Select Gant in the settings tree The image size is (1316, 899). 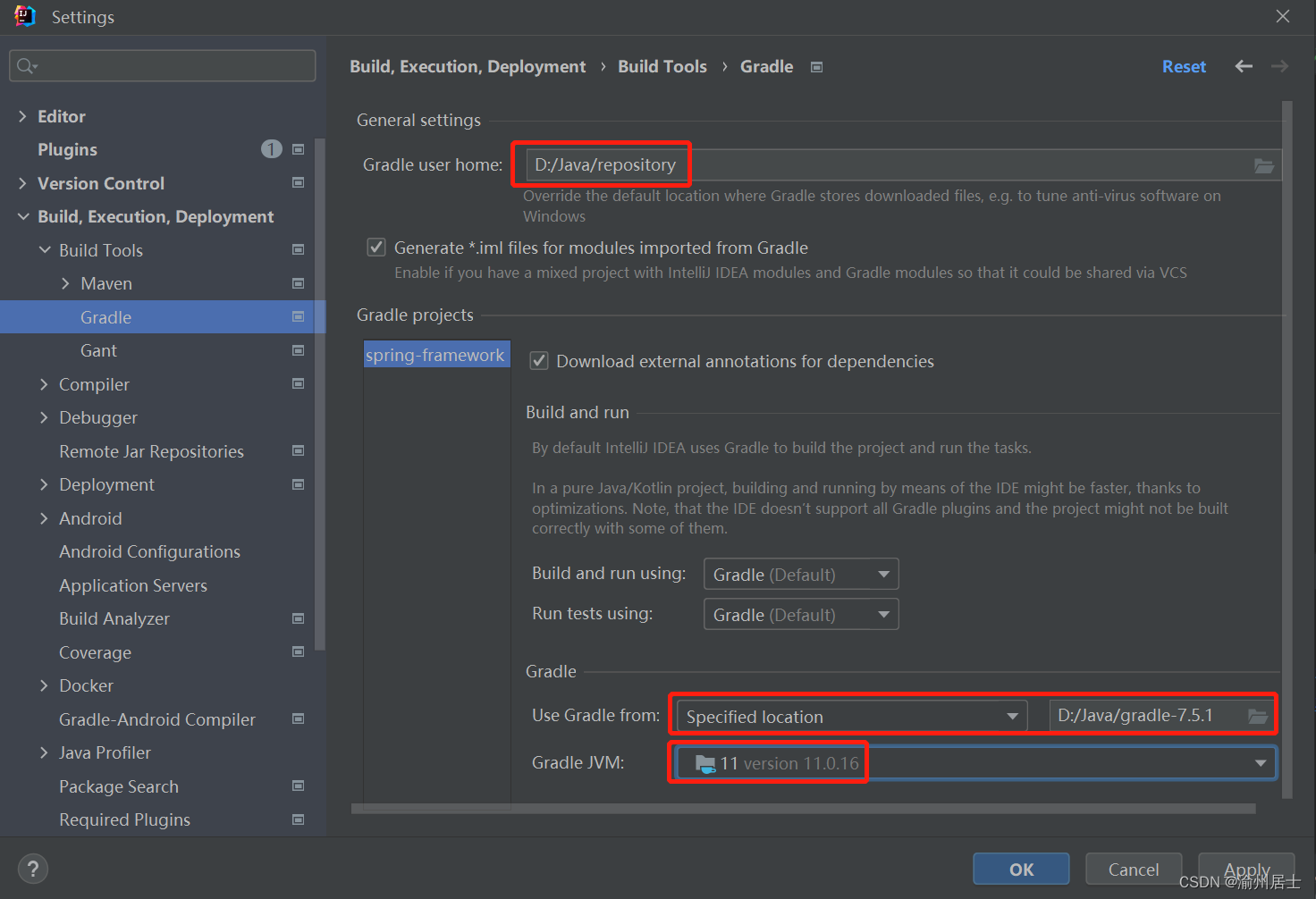coord(98,350)
